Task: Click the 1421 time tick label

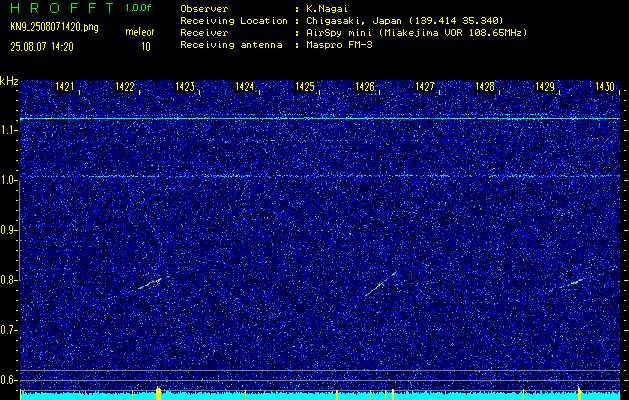Action: pyautogui.click(x=64, y=87)
